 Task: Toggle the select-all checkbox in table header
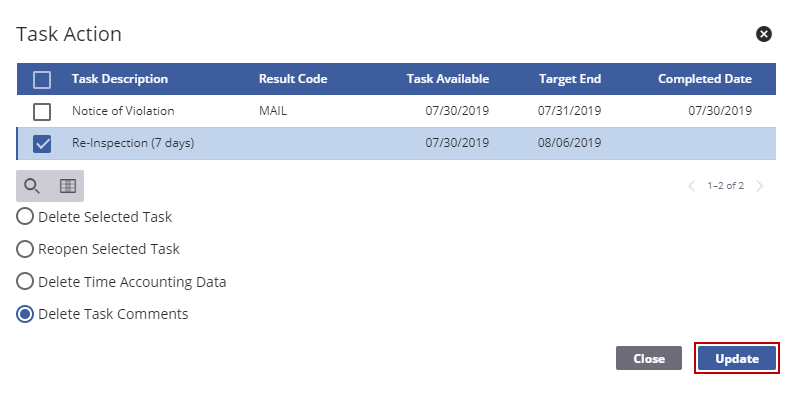point(42,79)
